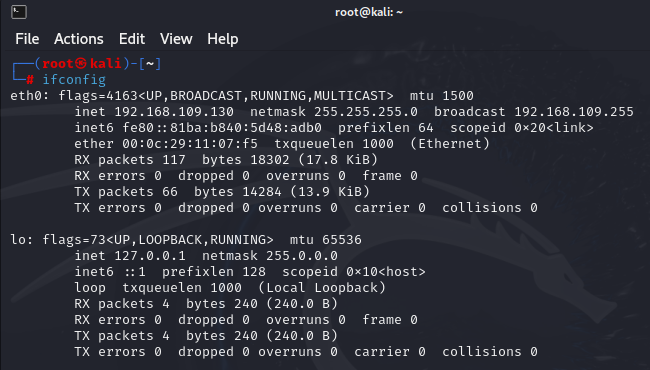Click the root㉿kali prompt text

tap(82, 63)
